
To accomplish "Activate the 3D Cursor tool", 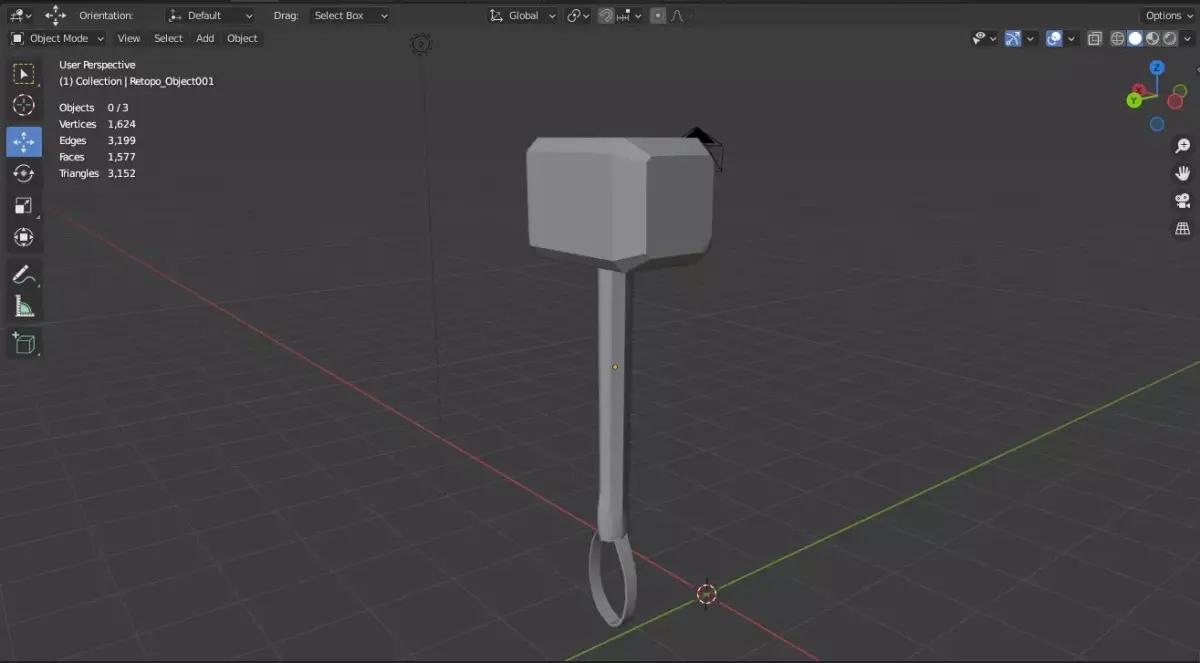I will [x=24, y=106].
